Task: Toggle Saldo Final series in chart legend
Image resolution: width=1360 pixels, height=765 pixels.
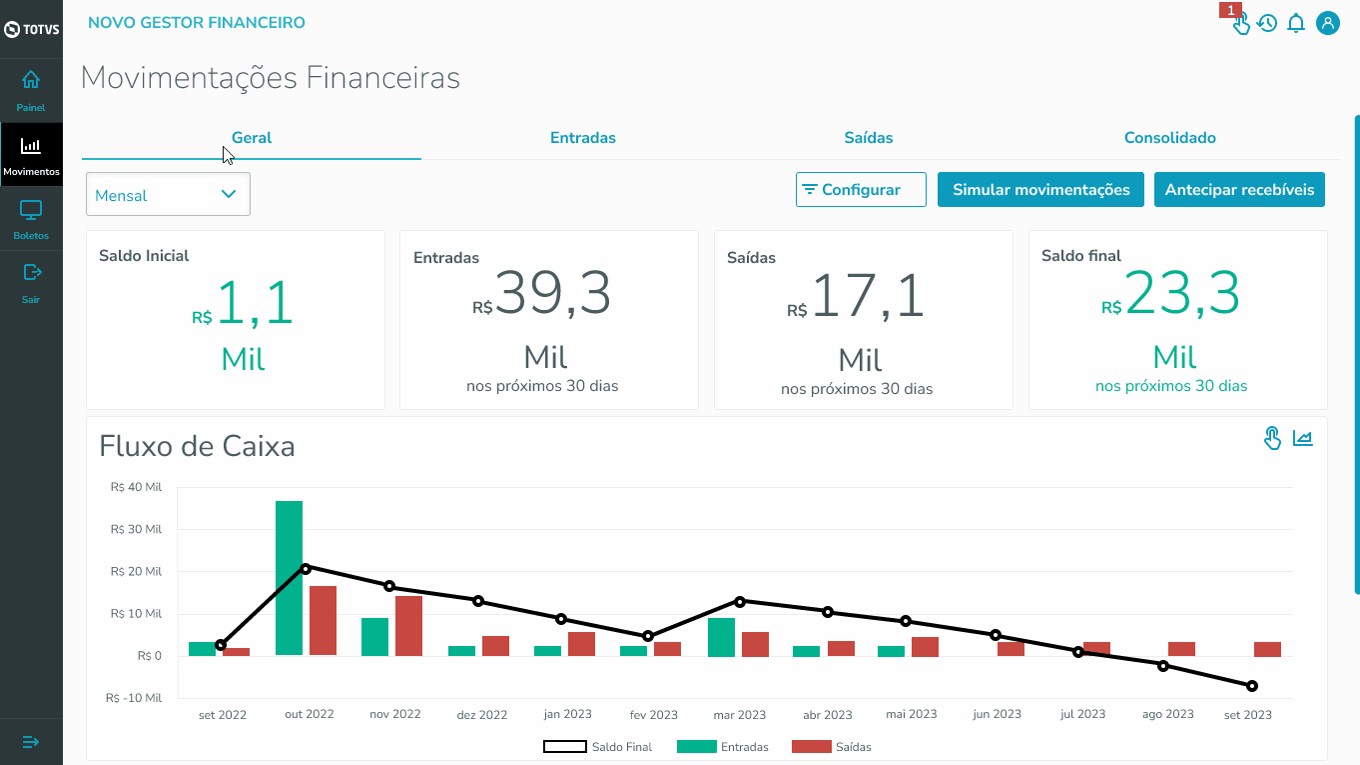Action: [x=598, y=747]
